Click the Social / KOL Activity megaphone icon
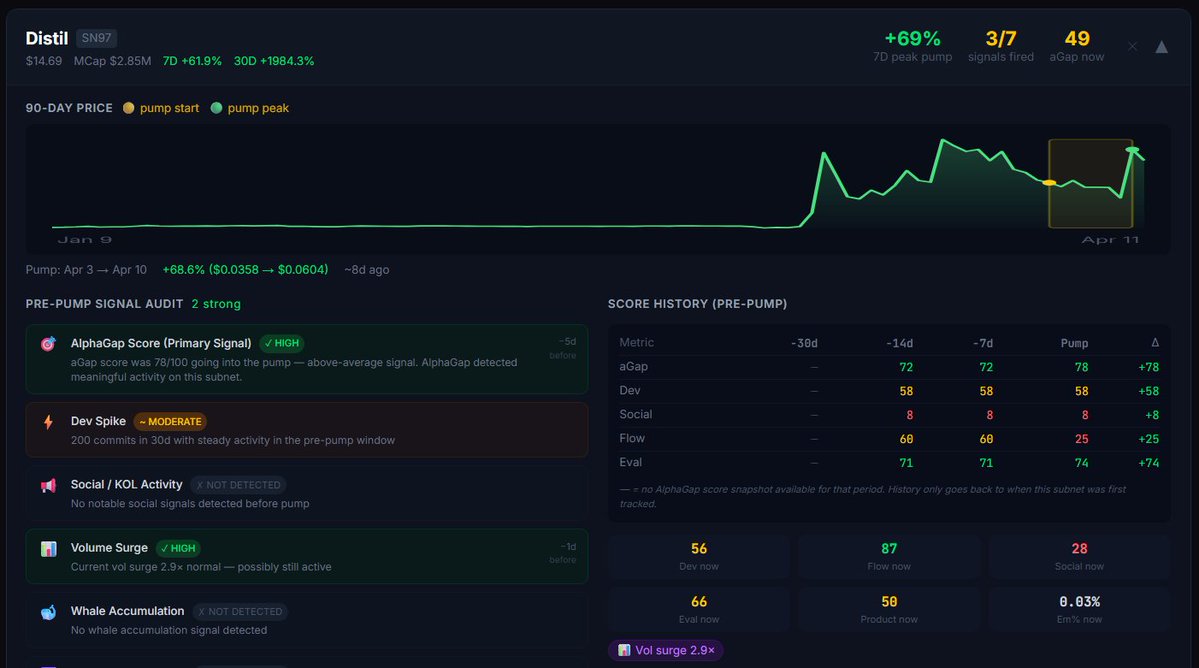Viewport: 1199px width, 668px height. [x=48, y=486]
